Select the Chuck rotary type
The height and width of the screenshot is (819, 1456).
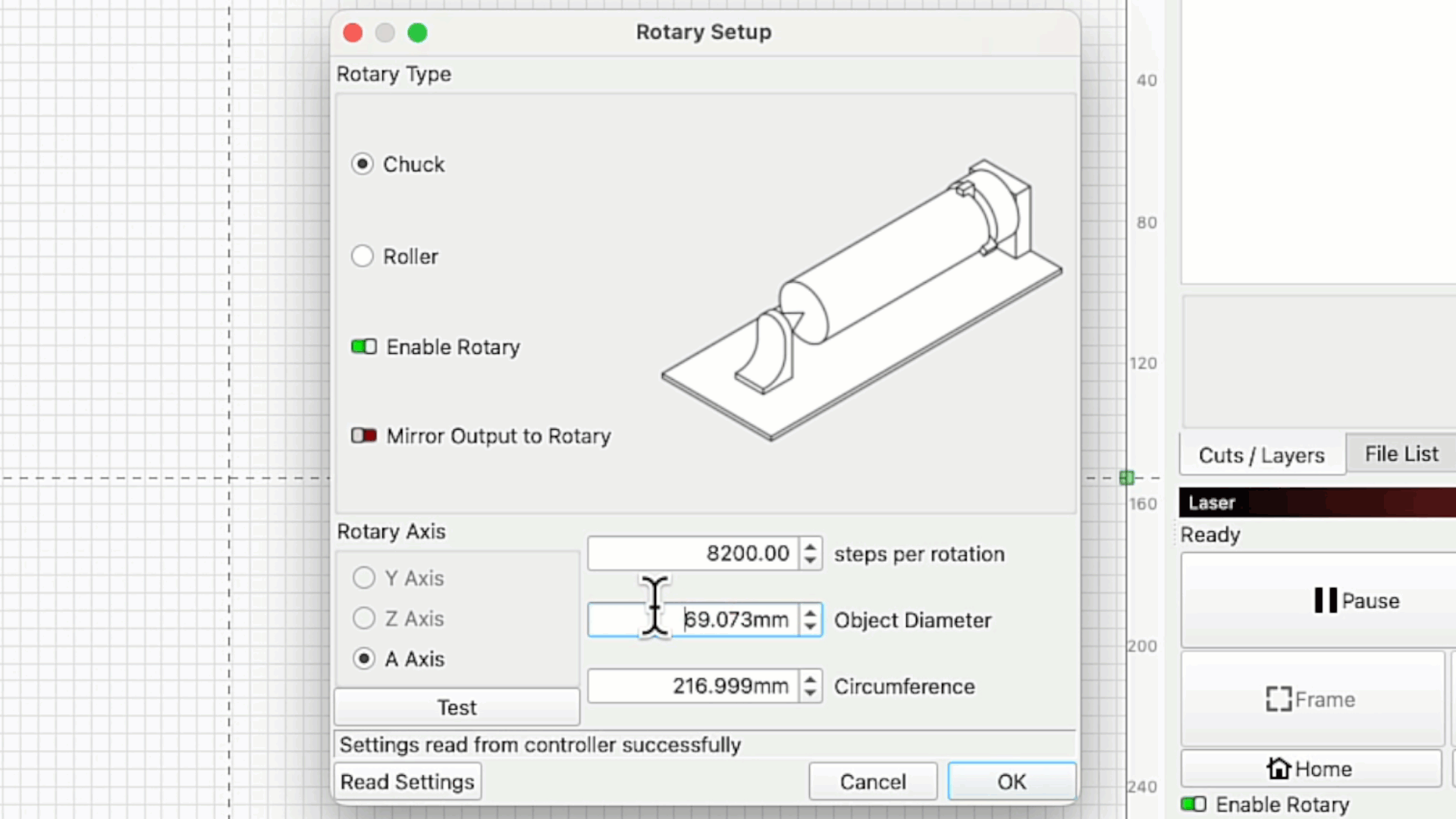coord(362,165)
